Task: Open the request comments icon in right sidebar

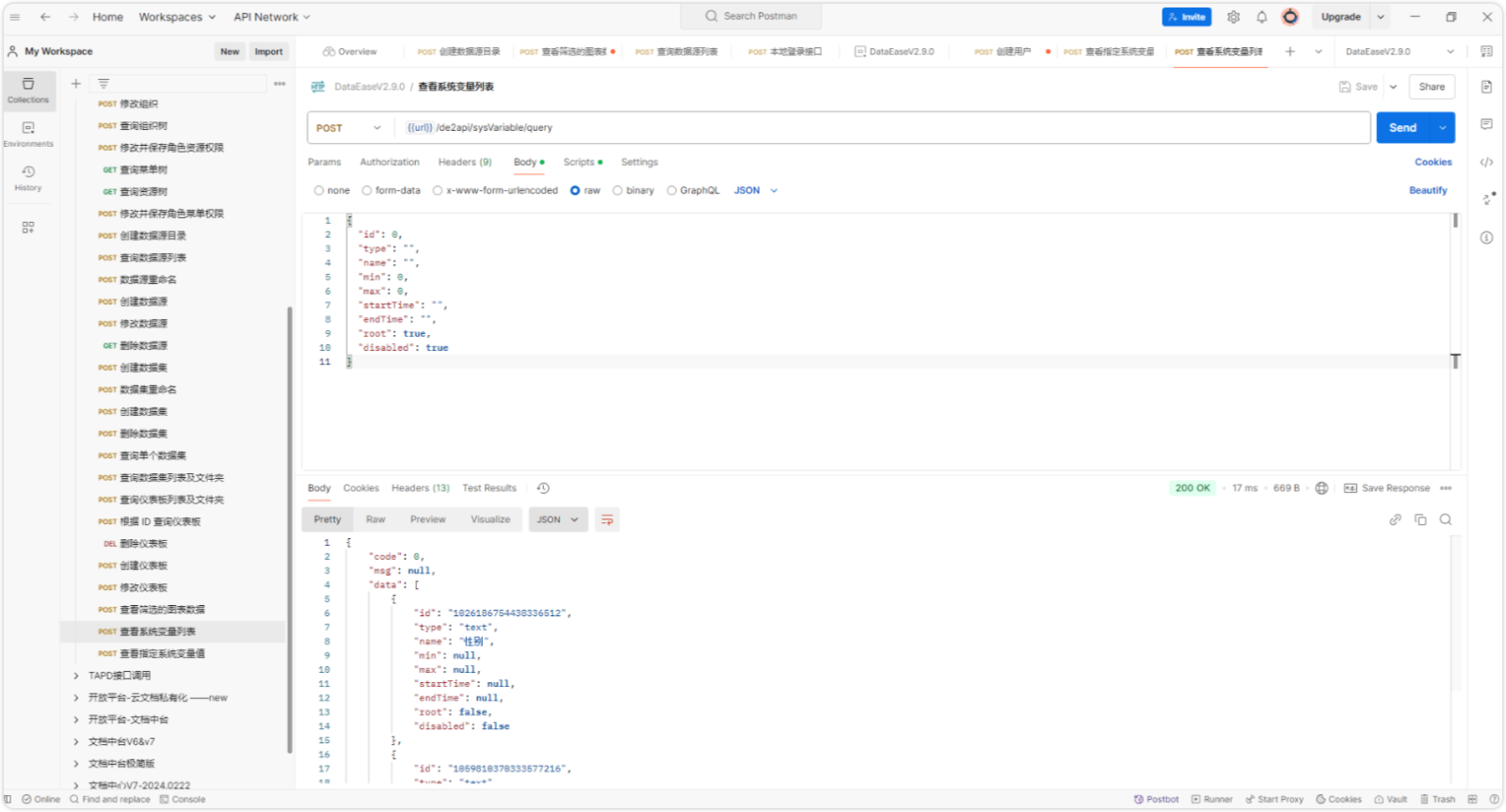Action: 1486,124
